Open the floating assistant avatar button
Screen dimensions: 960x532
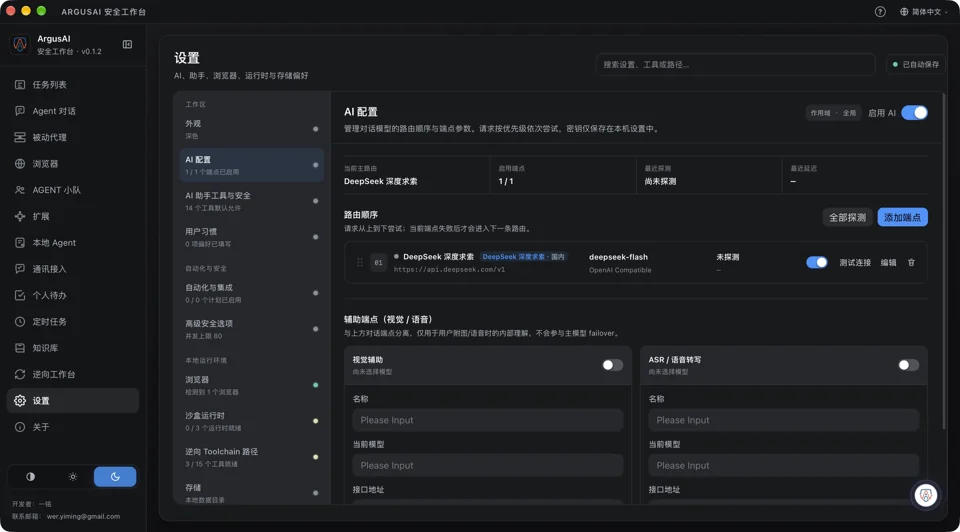pos(926,495)
